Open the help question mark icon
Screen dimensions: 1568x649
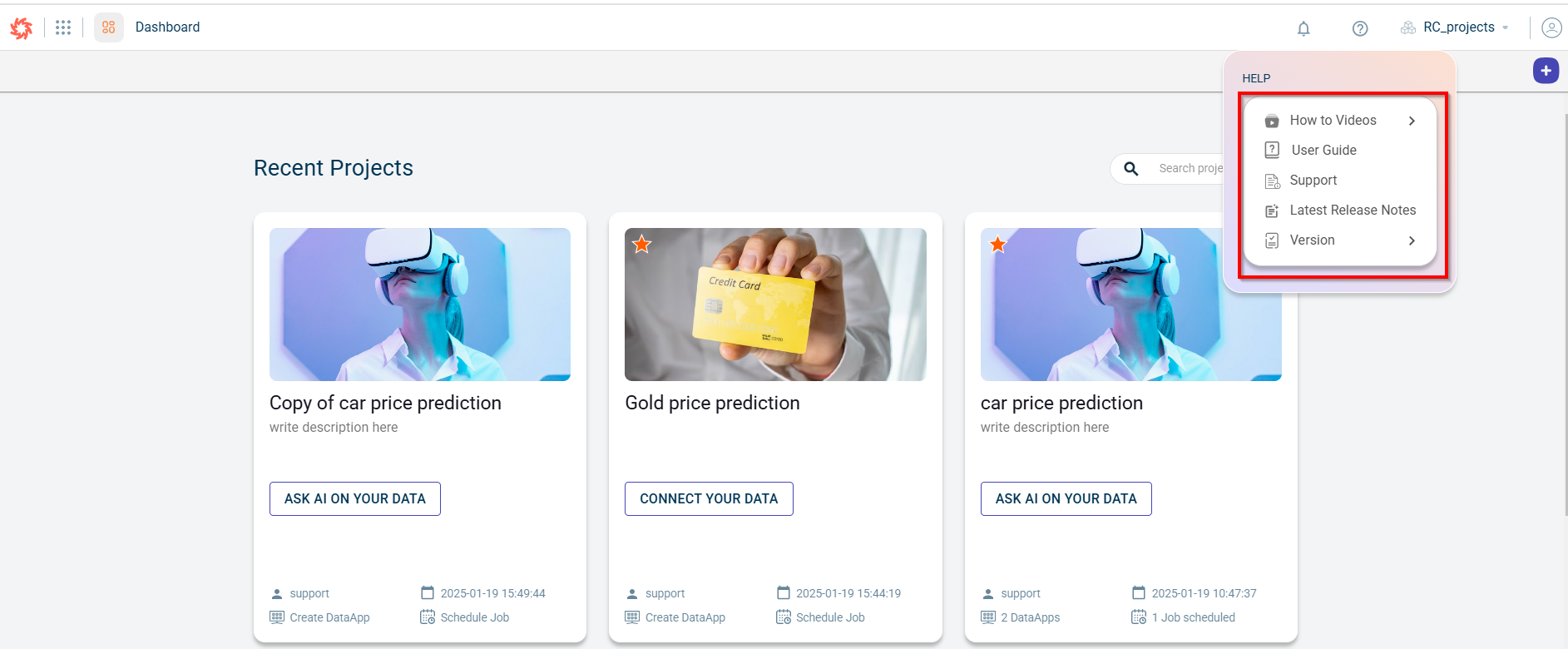1360,28
